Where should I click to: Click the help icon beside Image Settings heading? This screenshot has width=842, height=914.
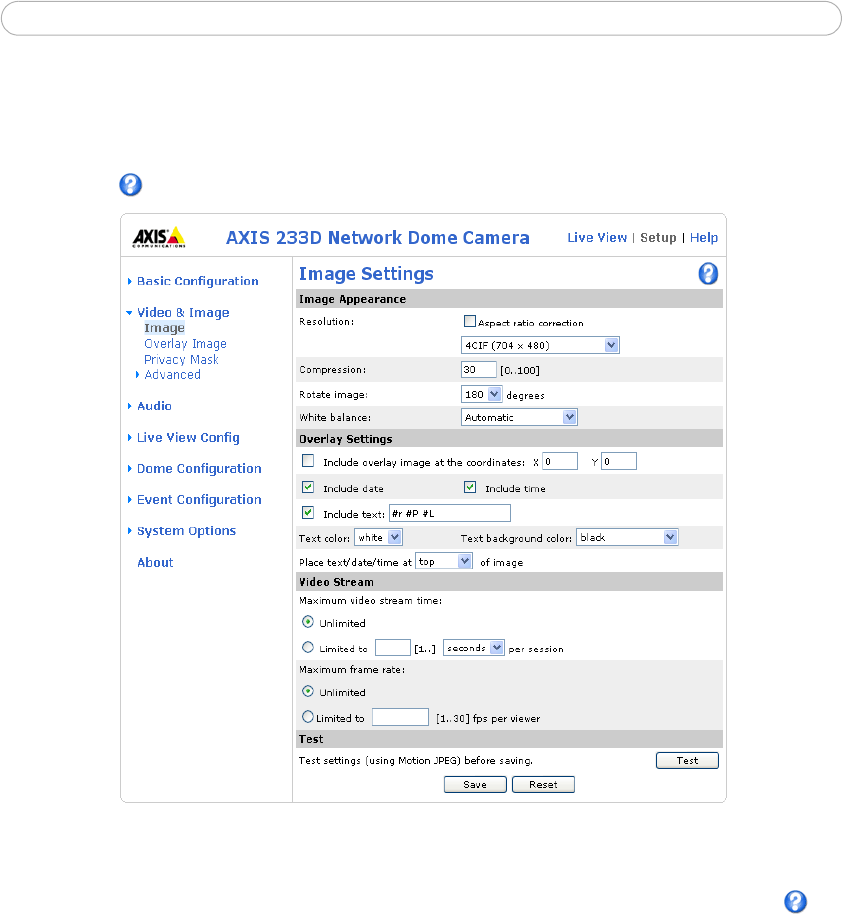point(708,274)
